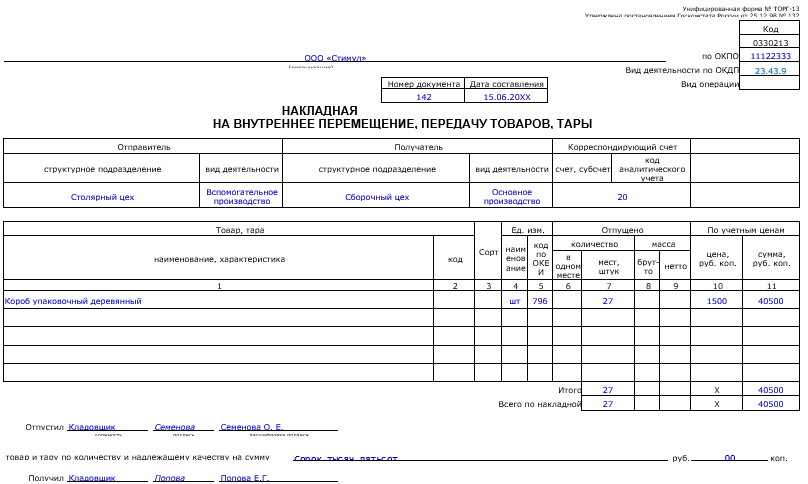This screenshot has width=808, height=484.
Task: Click the Ед. изм. header
Action: tap(527, 230)
